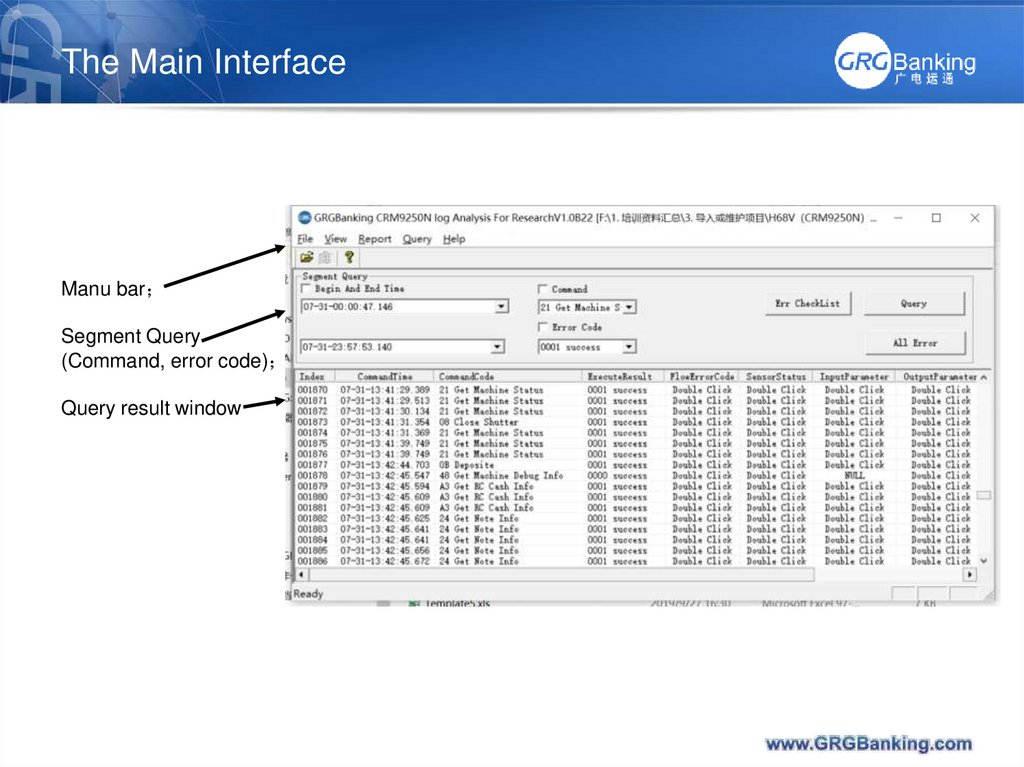Image resolution: width=1024 pixels, height=767 pixels.
Task: Open a log file with the folder icon
Action: (x=305, y=258)
